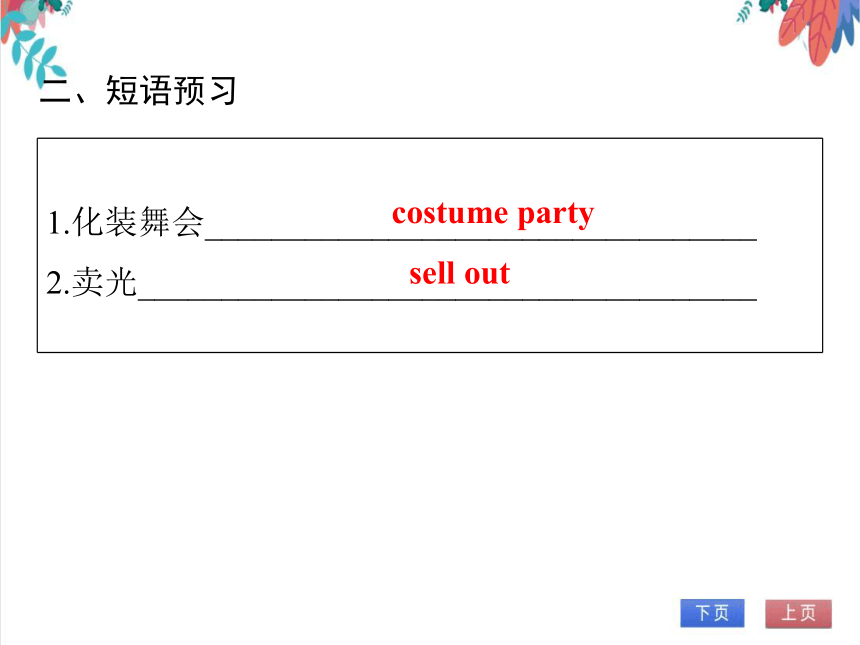The image size is (860, 645).
Task: Click the item number '2.' label
Action: pos(58,284)
